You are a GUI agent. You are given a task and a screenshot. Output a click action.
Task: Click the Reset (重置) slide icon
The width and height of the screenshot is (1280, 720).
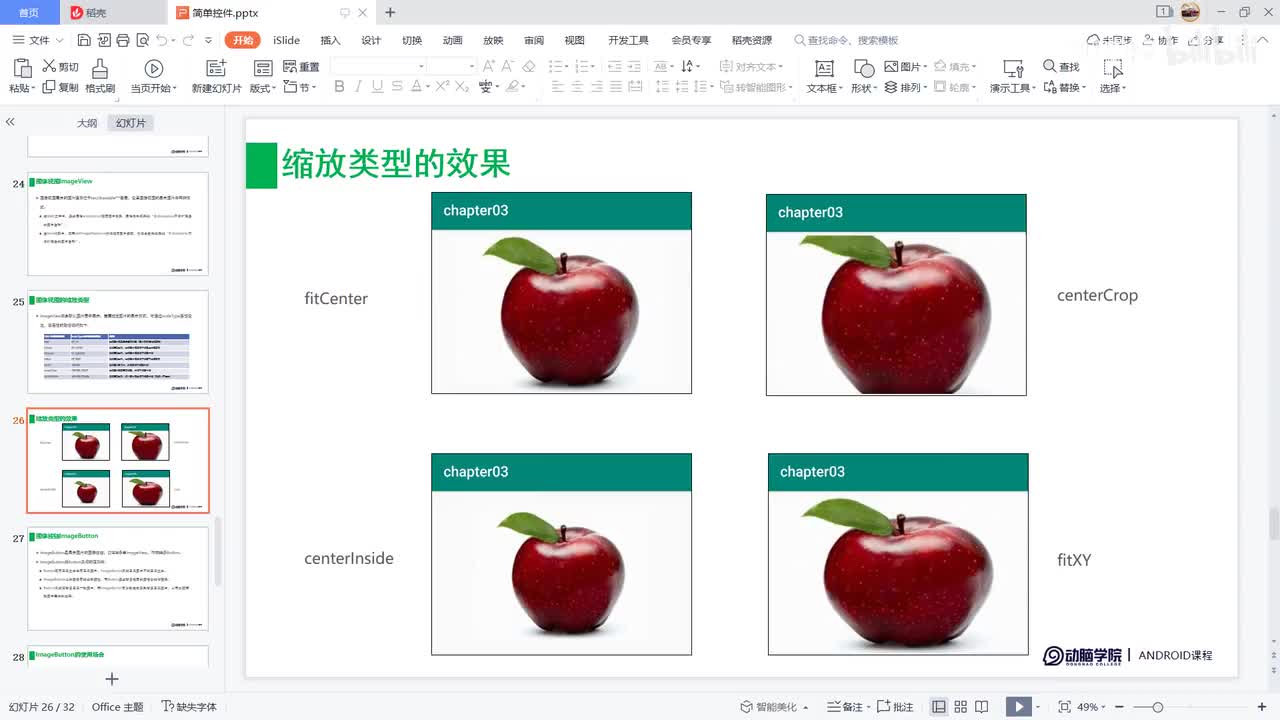tap(290, 66)
